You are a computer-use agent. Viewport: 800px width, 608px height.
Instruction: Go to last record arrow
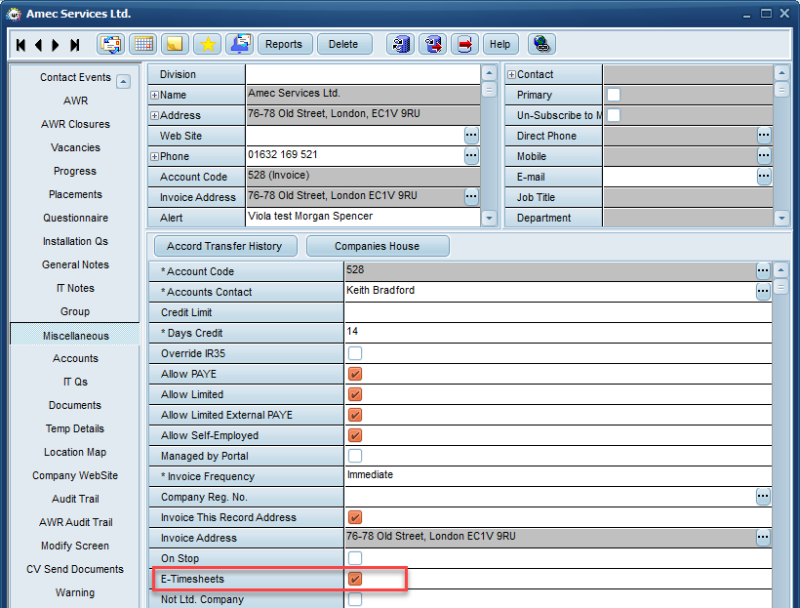(x=74, y=45)
